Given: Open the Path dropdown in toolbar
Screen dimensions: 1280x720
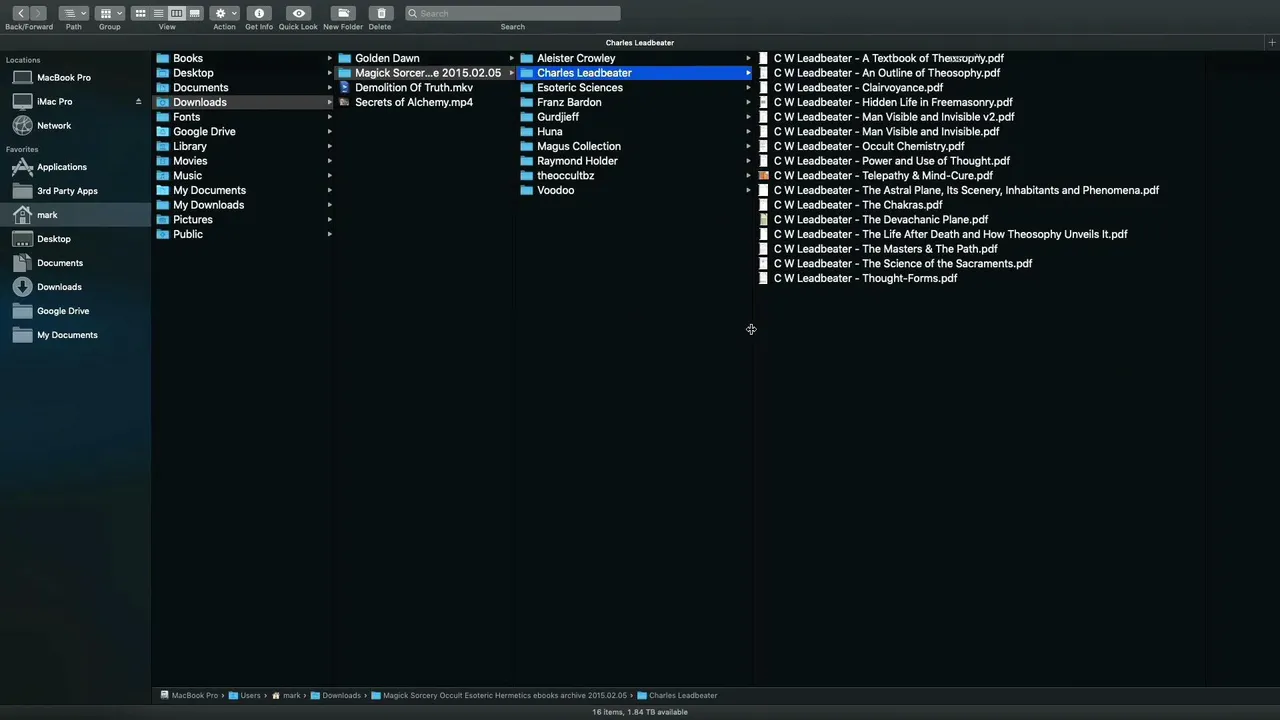Looking at the screenshot, I should pyautogui.click(x=73, y=13).
